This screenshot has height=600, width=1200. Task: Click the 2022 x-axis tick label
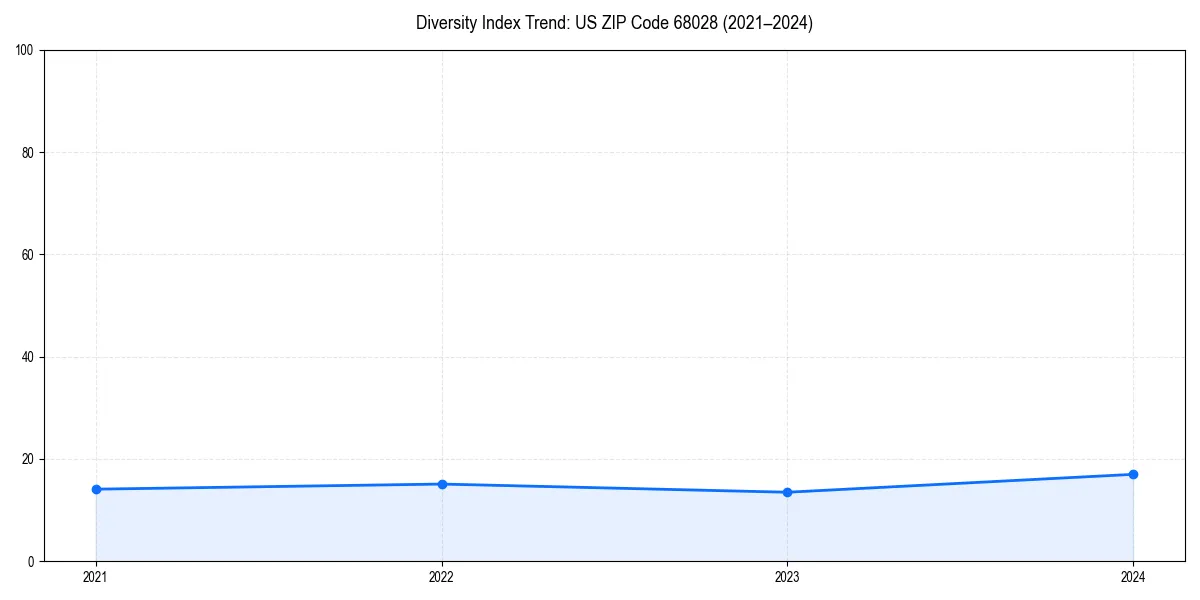click(442, 577)
